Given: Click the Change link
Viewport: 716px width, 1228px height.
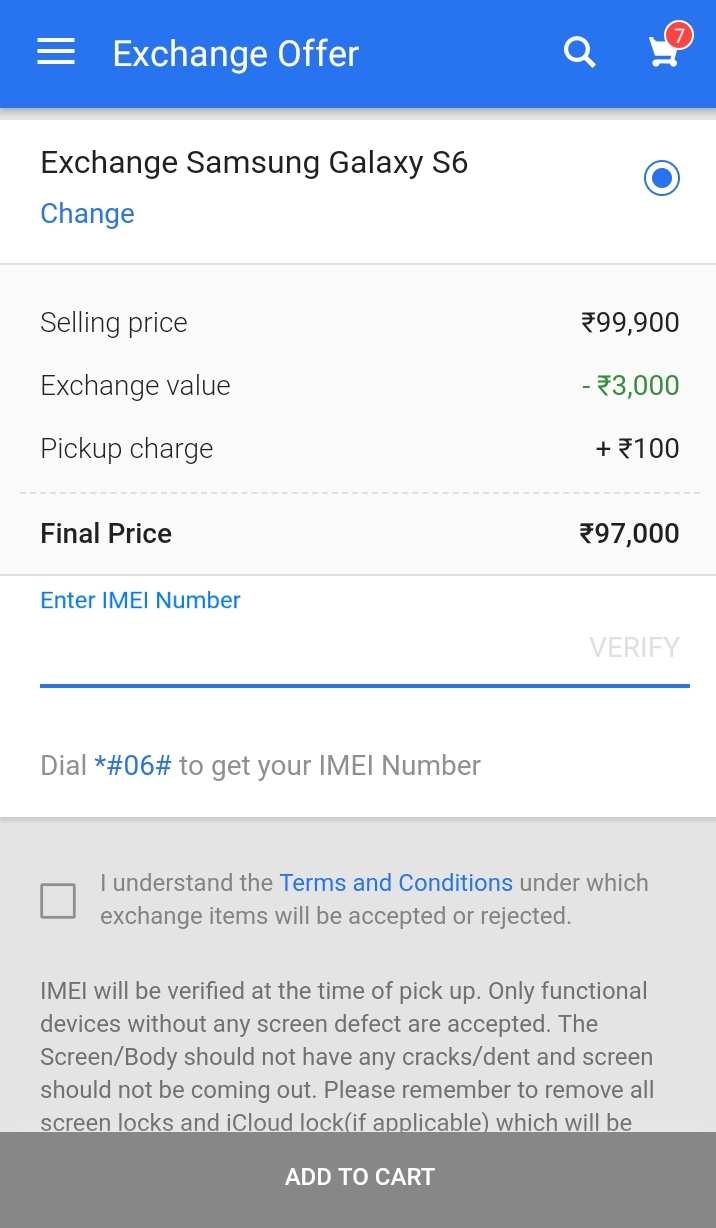Looking at the screenshot, I should [87, 214].
